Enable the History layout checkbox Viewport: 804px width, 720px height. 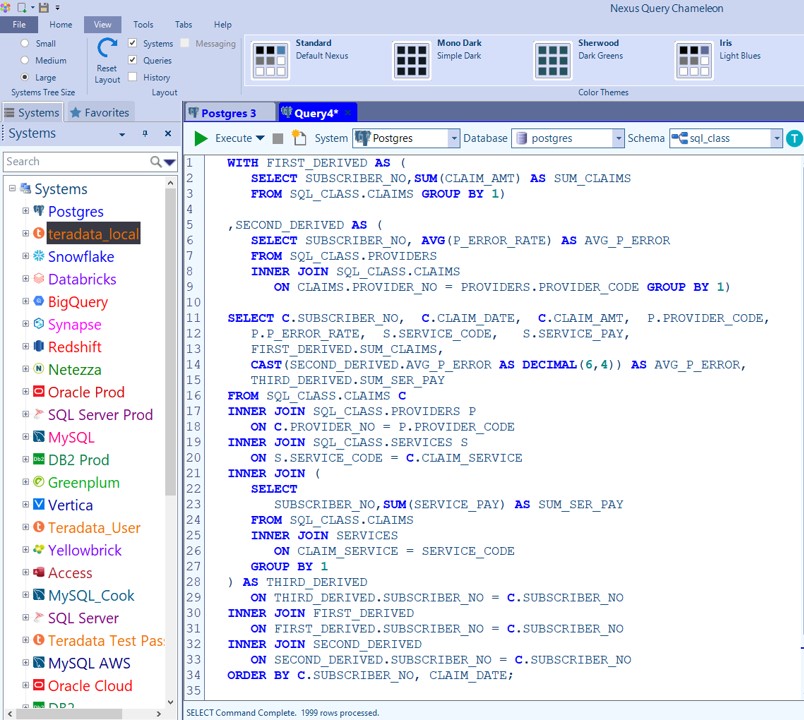(x=133, y=77)
